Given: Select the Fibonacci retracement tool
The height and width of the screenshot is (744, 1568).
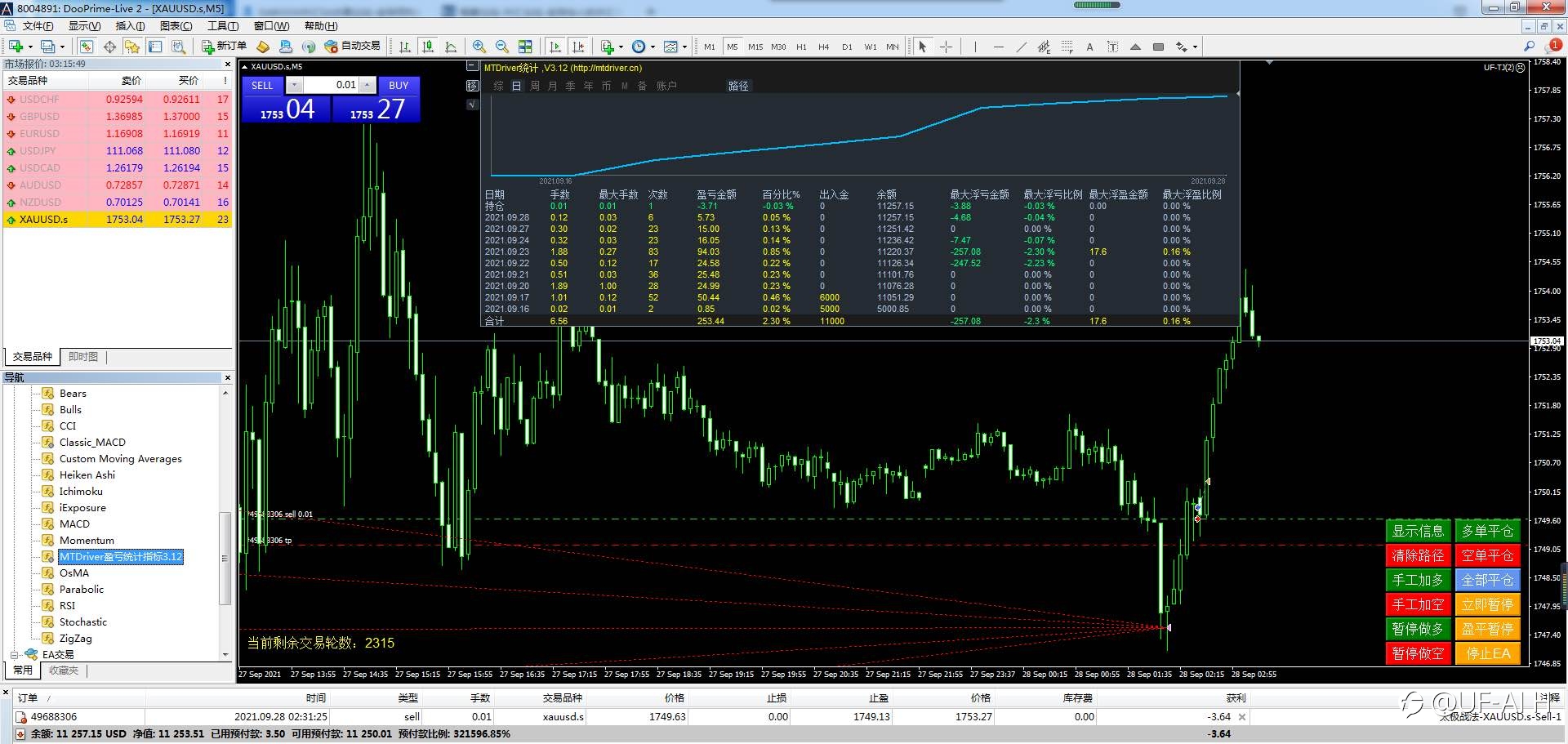Looking at the screenshot, I should click(1067, 47).
